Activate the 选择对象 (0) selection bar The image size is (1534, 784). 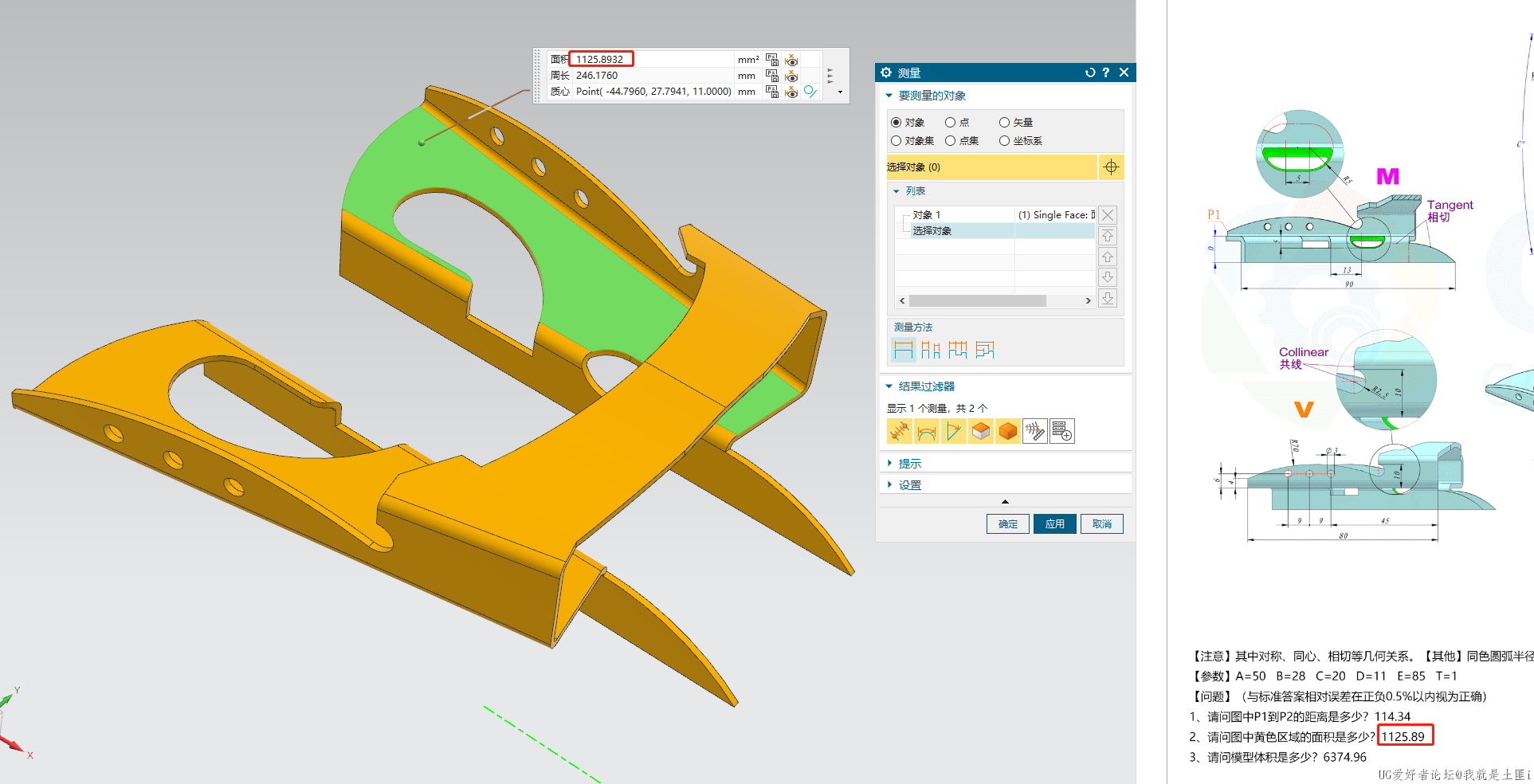(x=991, y=167)
